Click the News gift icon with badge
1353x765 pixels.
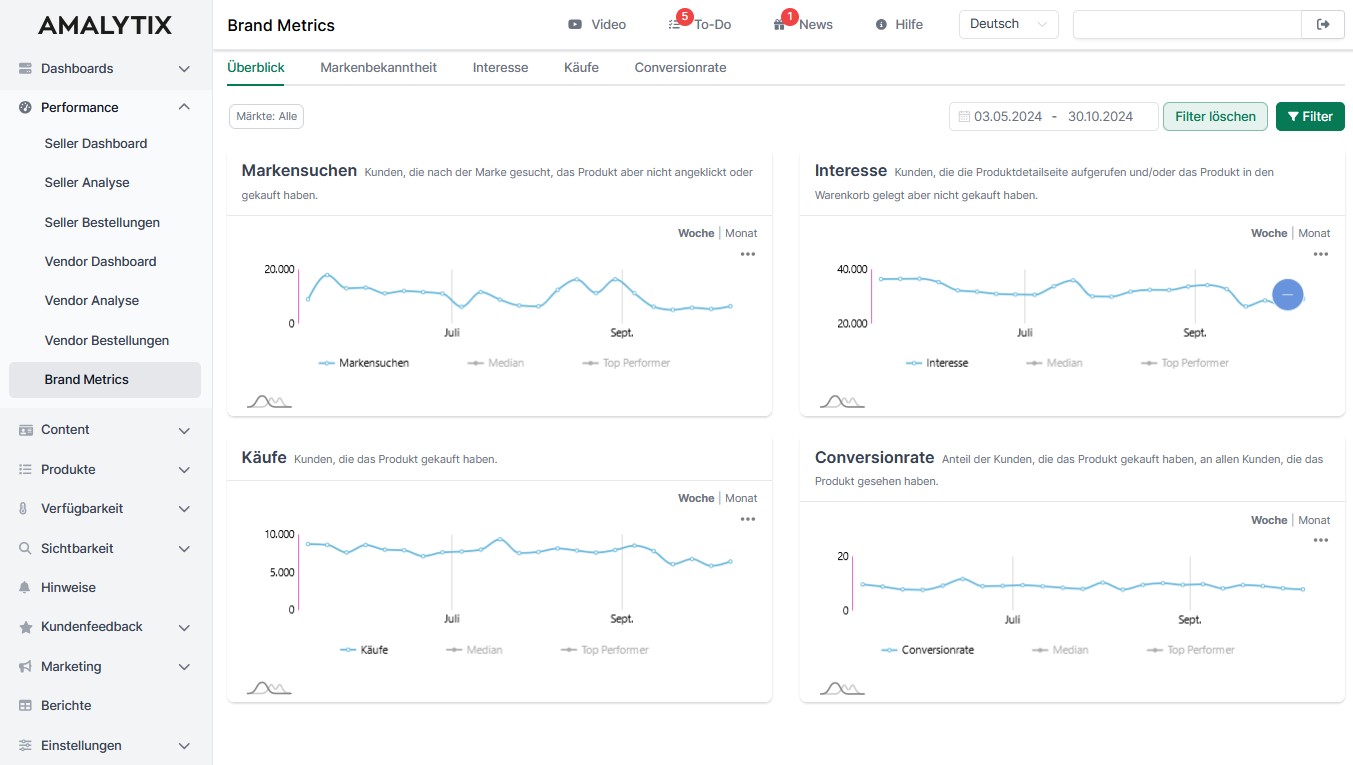pyautogui.click(x=780, y=24)
